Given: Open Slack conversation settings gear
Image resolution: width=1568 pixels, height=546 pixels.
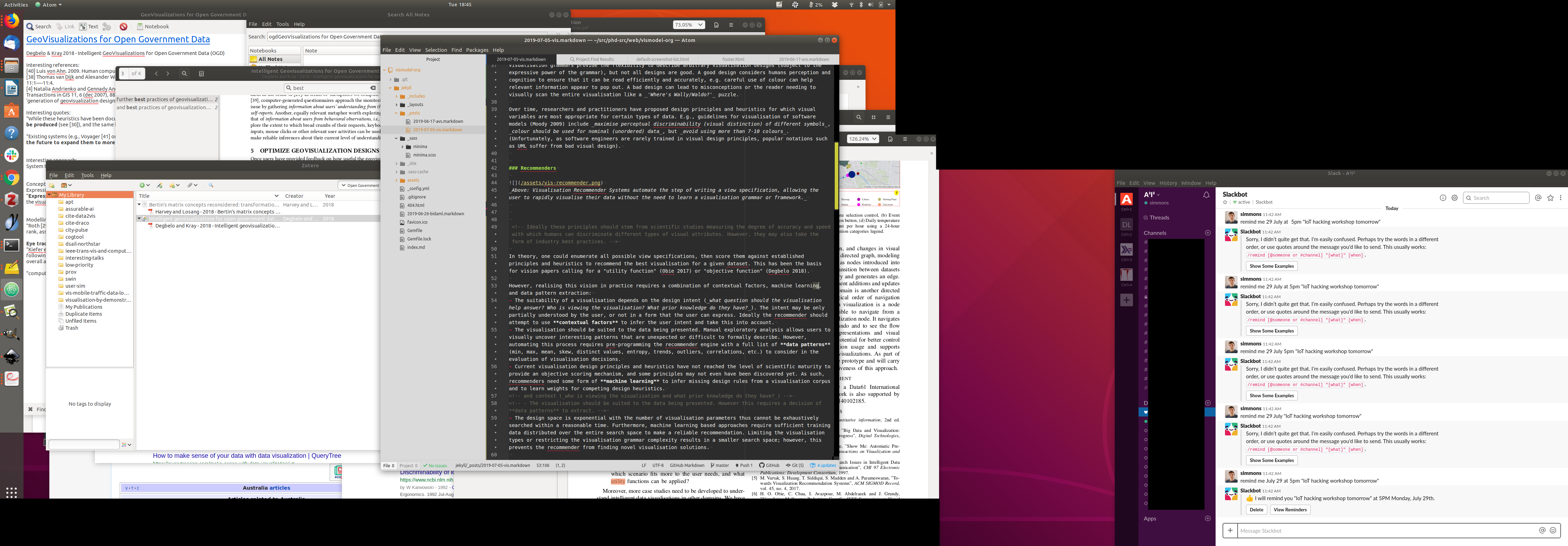Looking at the screenshot, I should (x=1455, y=198).
